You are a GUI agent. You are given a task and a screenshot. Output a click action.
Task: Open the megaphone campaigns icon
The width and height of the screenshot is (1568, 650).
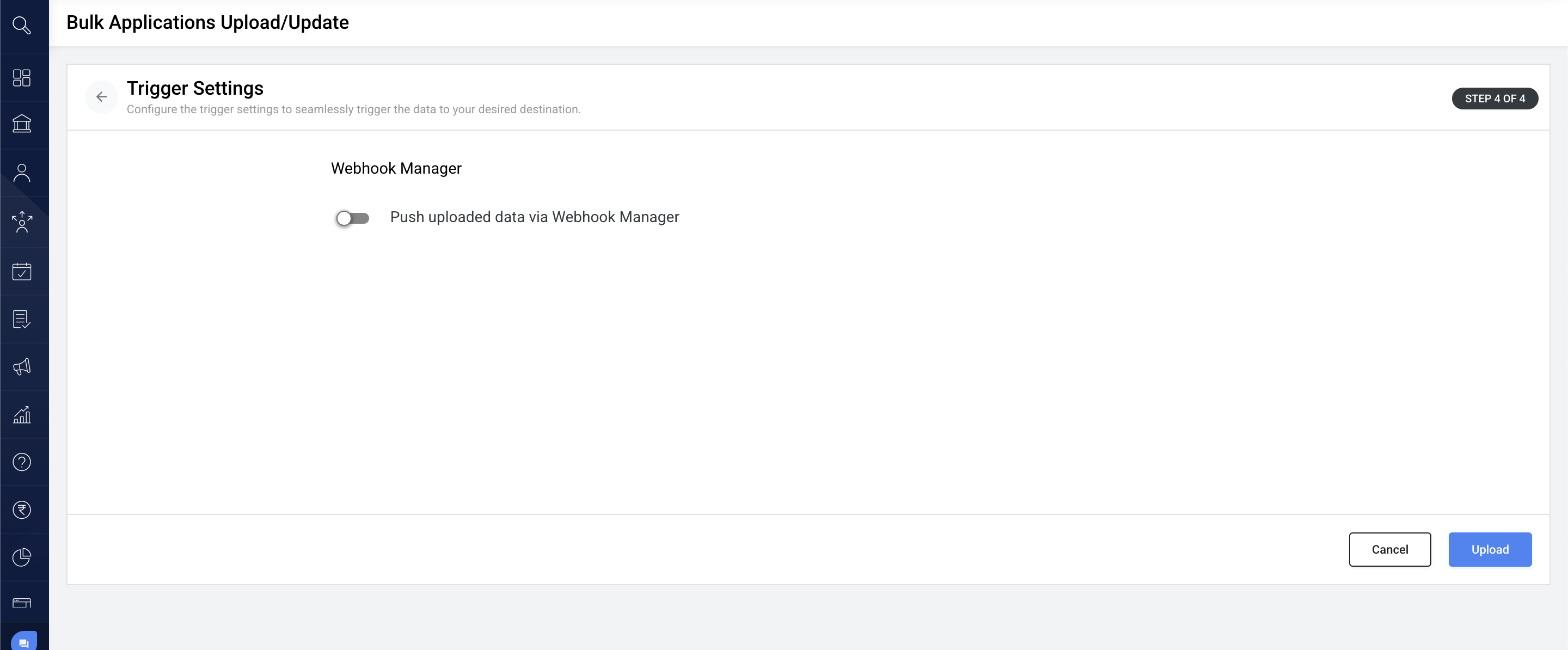click(x=22, y=366)
